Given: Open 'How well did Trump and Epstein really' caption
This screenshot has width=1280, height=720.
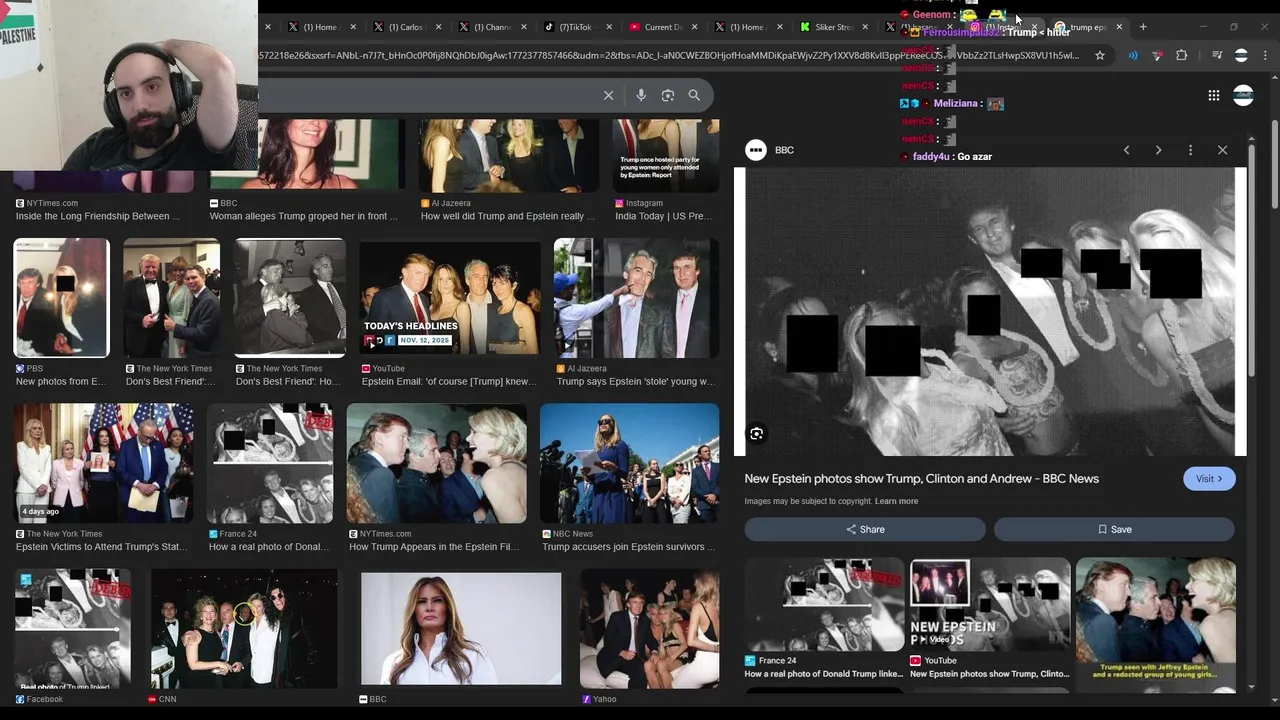Looking at the screenshot, I should (x=508, y=216).
